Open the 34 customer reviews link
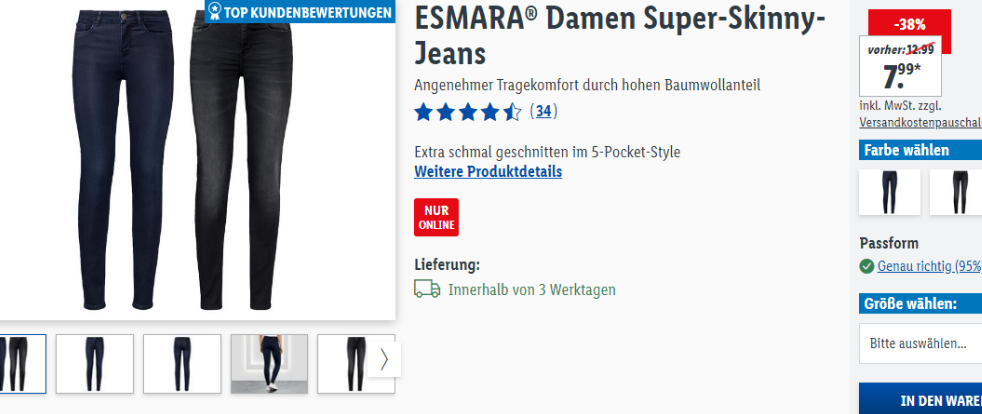The image size is (982, 414). tap(544, 111)
